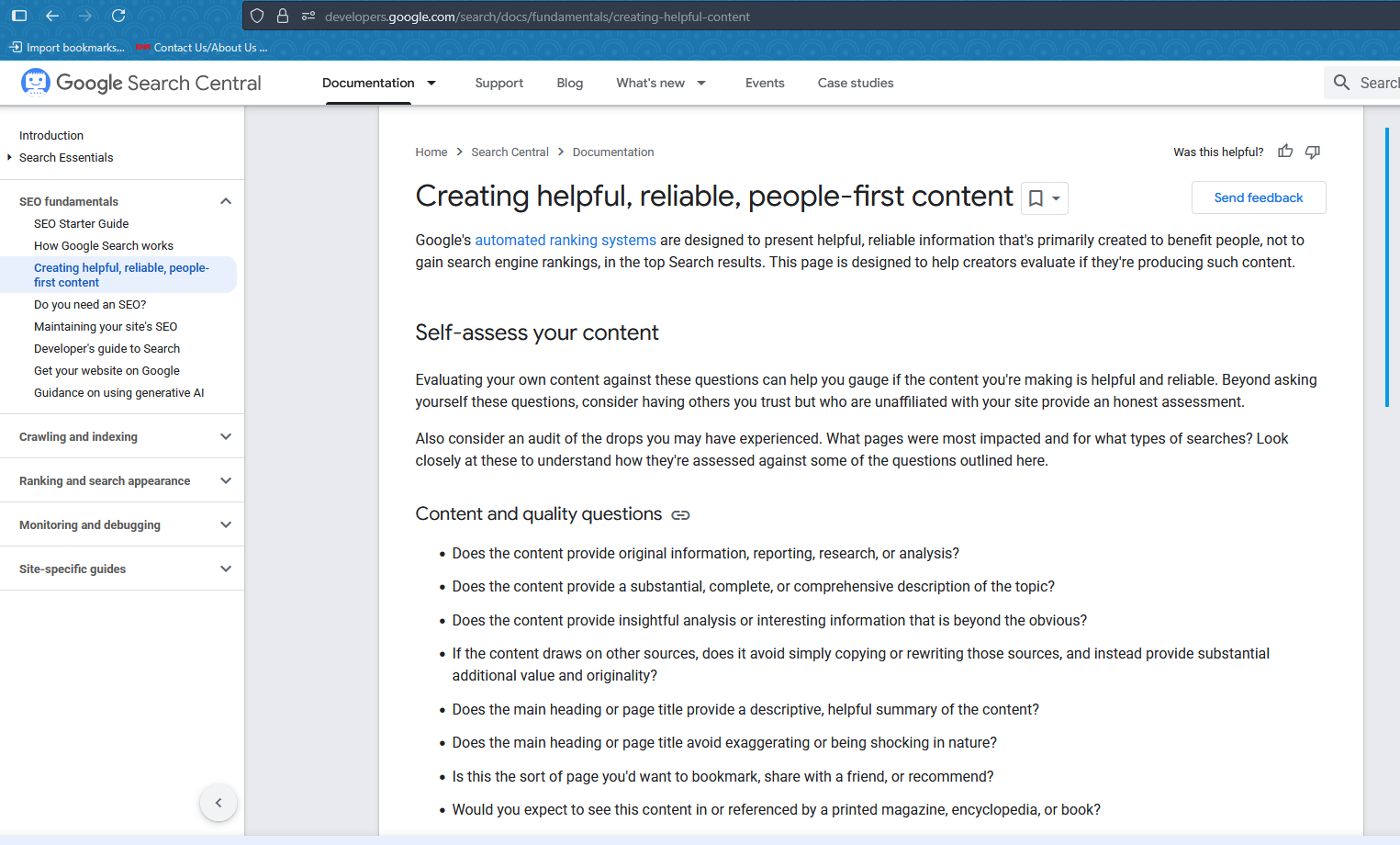
Task: Click Documentation breadcrumb link
Action: (x=613, y=152)
